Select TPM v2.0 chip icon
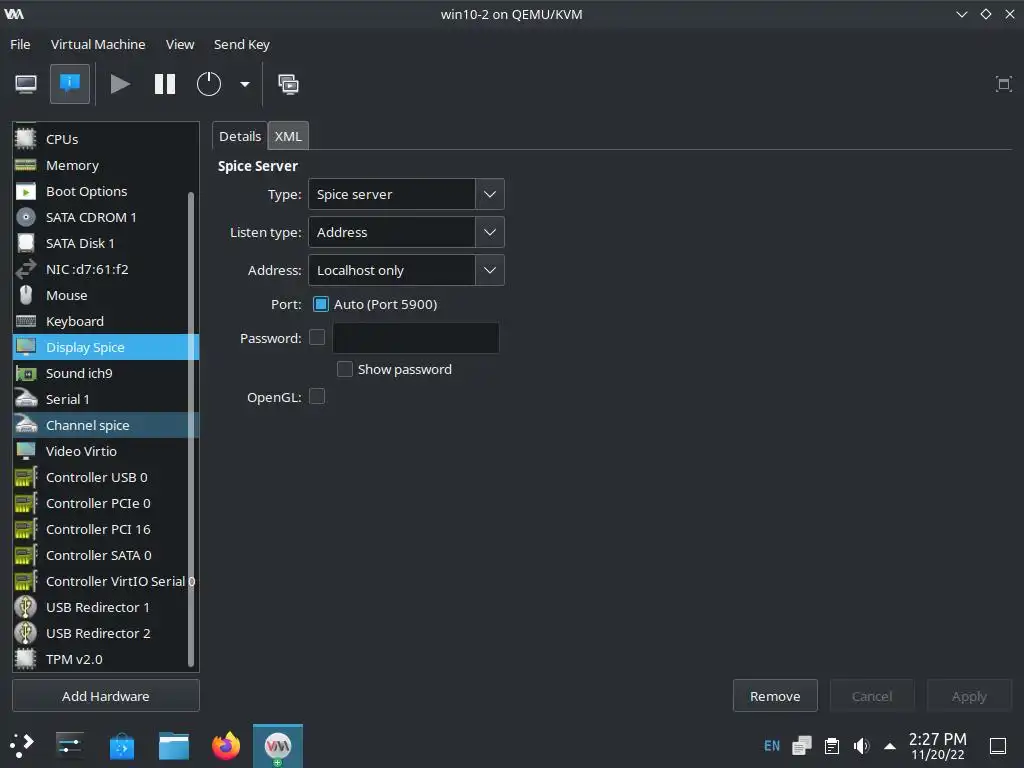The height and width of the screenshot is (768, 1024). point(25,659)
